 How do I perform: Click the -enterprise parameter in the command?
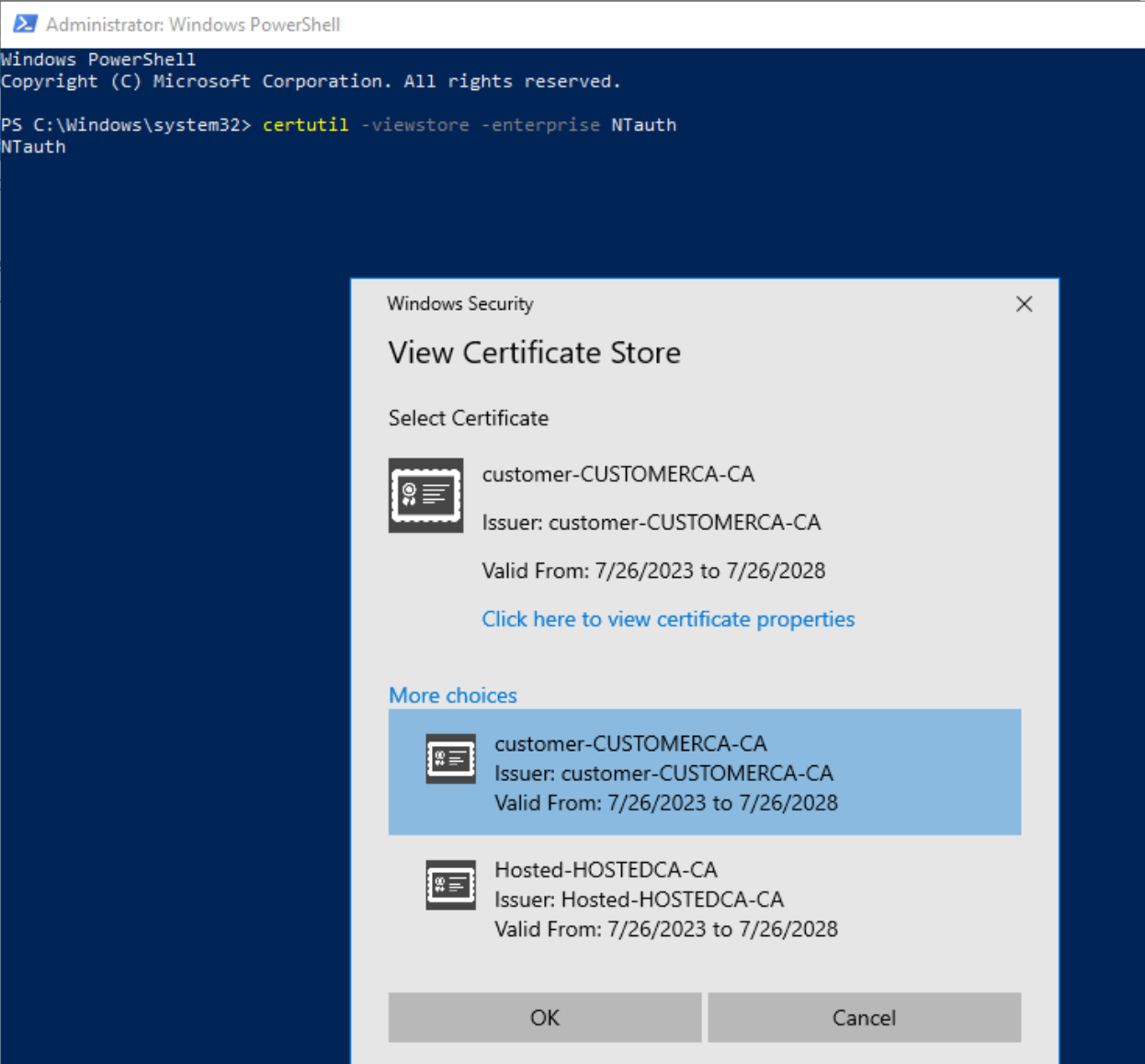pos(540,125)
